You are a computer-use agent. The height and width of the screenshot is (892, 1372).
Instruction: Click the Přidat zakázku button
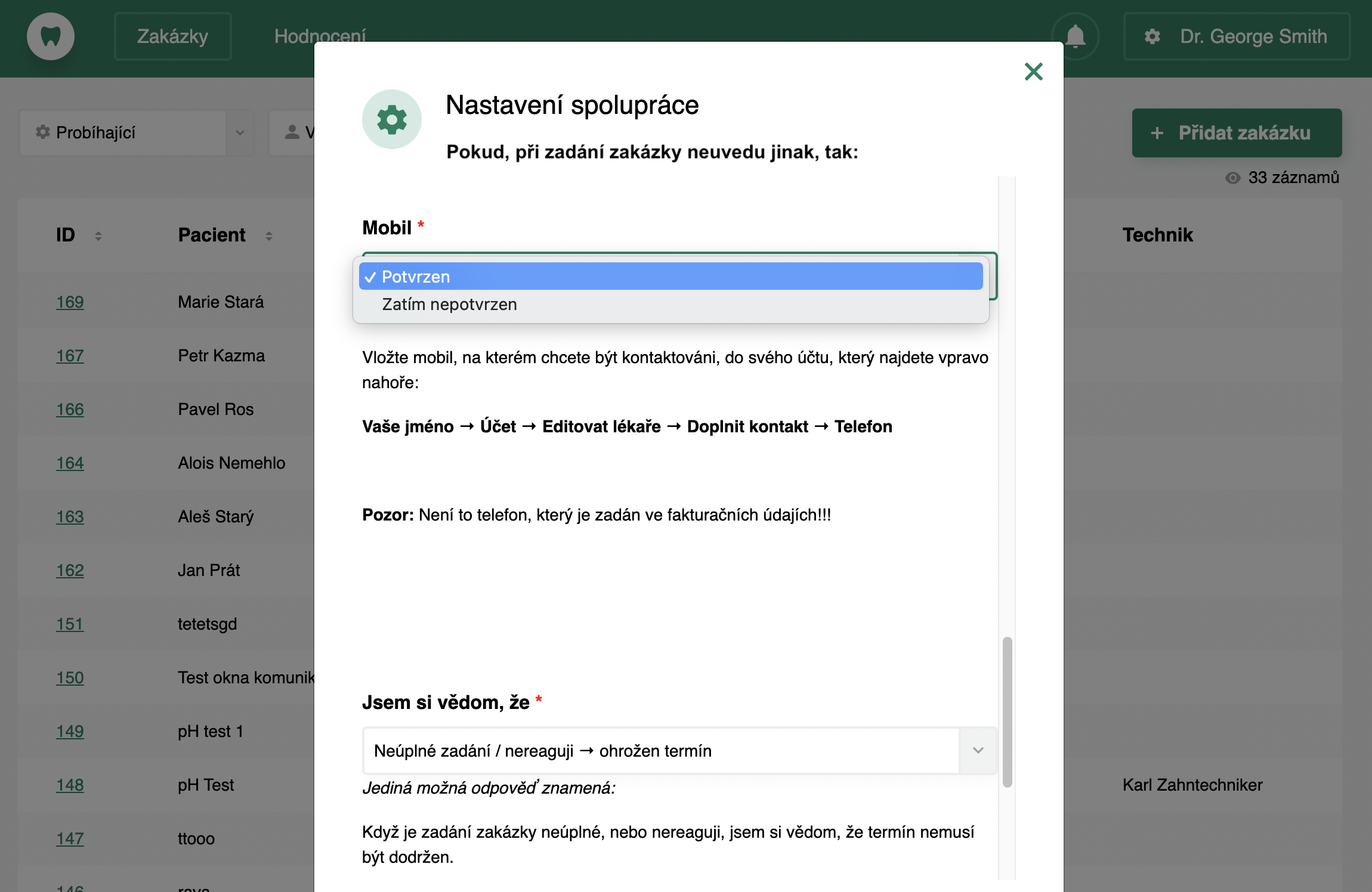(x=1237, y=133)
